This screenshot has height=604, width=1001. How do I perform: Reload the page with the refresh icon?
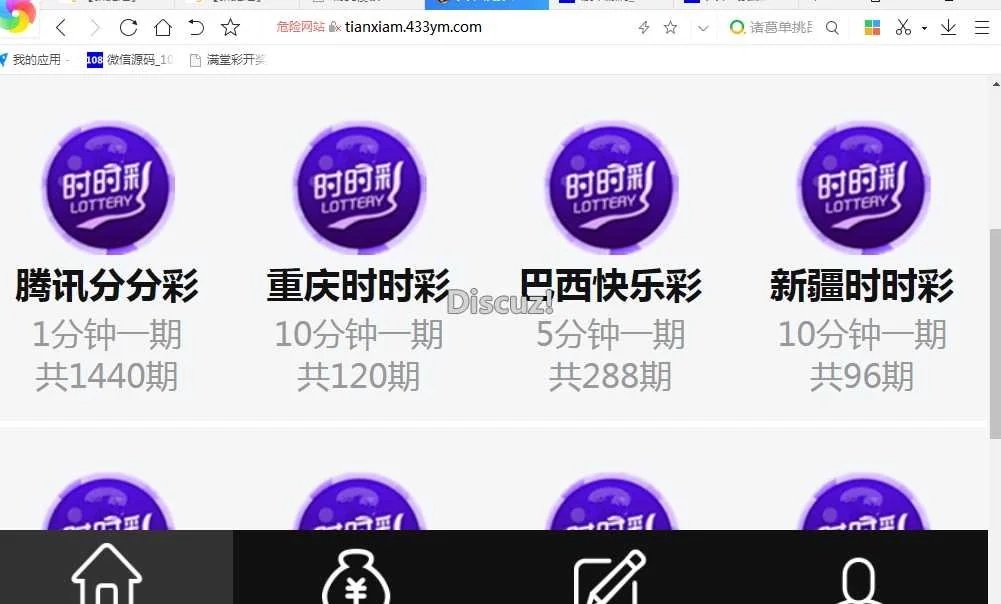point(128,28)
